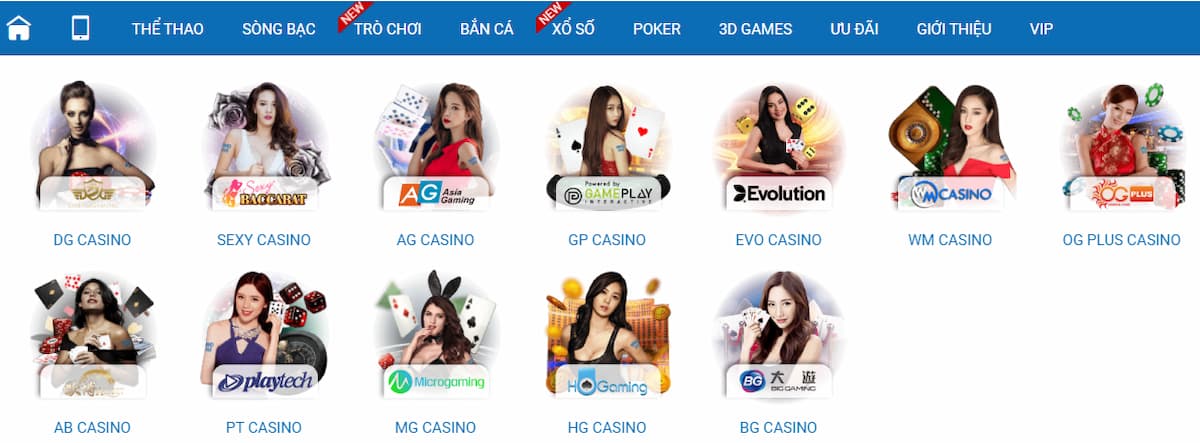Open the SÒNG BẠC menu
Viewport: 1200px width, 443px height.
click(x=279, y=28)
